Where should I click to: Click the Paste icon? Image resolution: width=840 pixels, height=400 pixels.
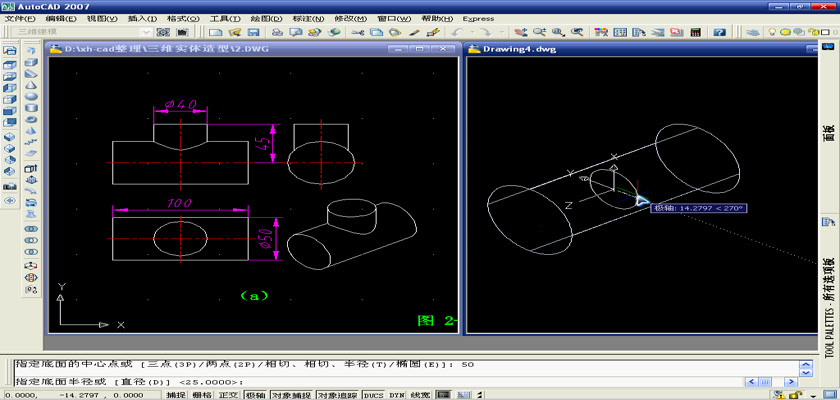coord(395,32)
